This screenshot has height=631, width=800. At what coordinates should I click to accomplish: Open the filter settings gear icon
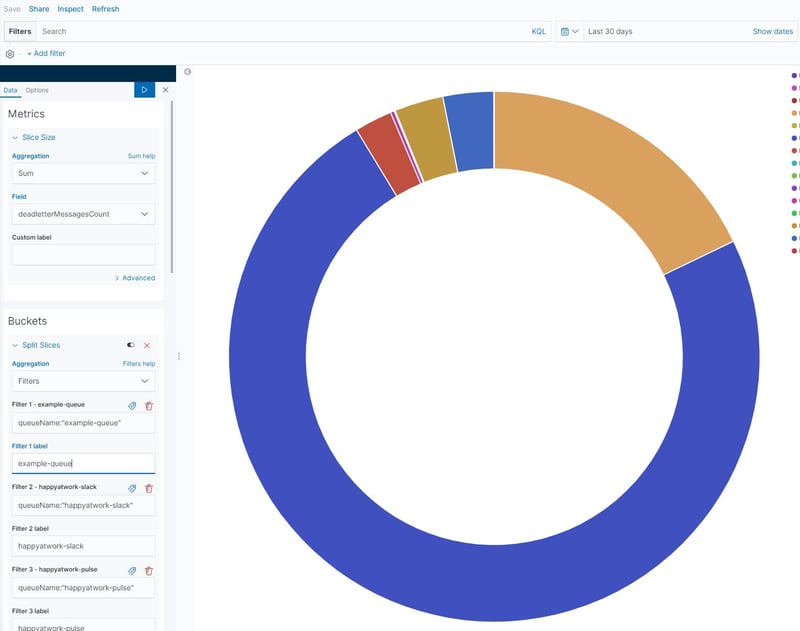(10, 52)
